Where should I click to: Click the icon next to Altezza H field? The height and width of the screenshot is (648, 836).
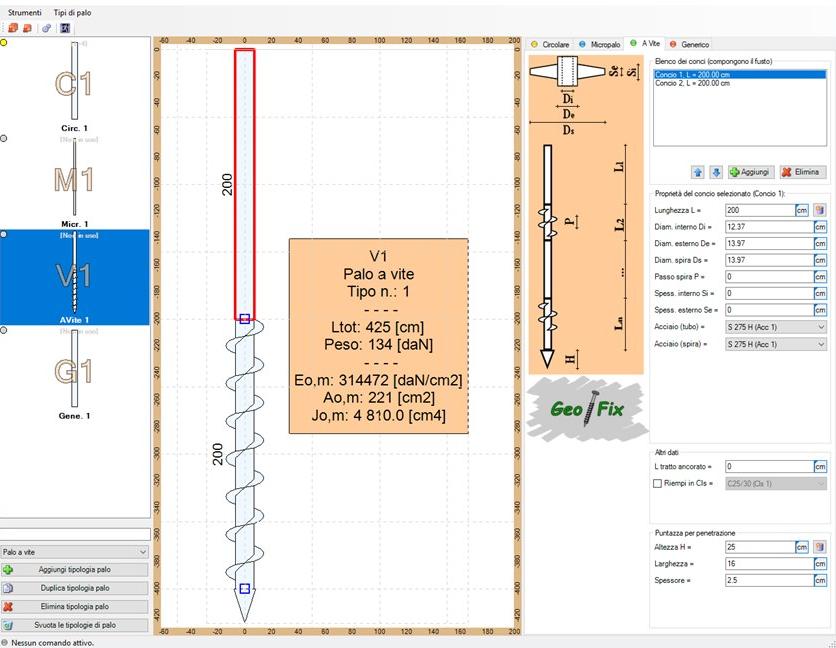tap(820, 547)
